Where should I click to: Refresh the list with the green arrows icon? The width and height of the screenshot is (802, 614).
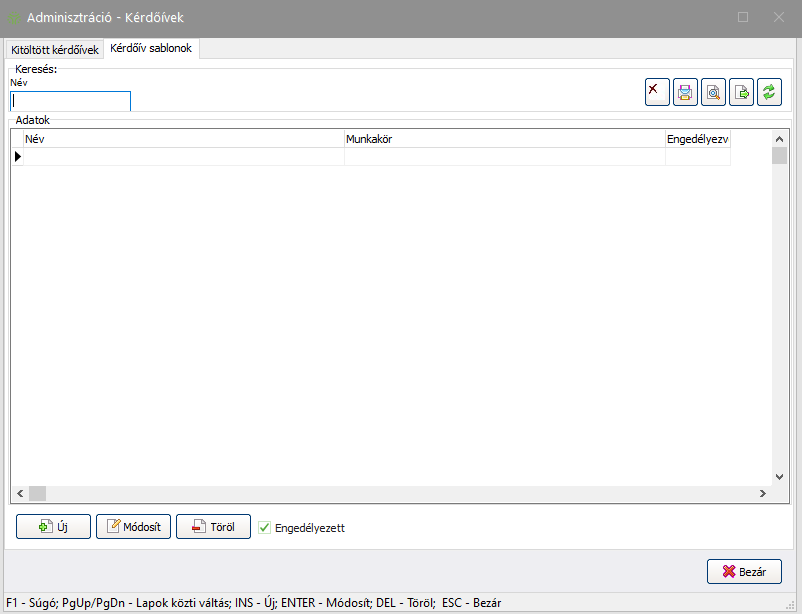pos(769,92)
